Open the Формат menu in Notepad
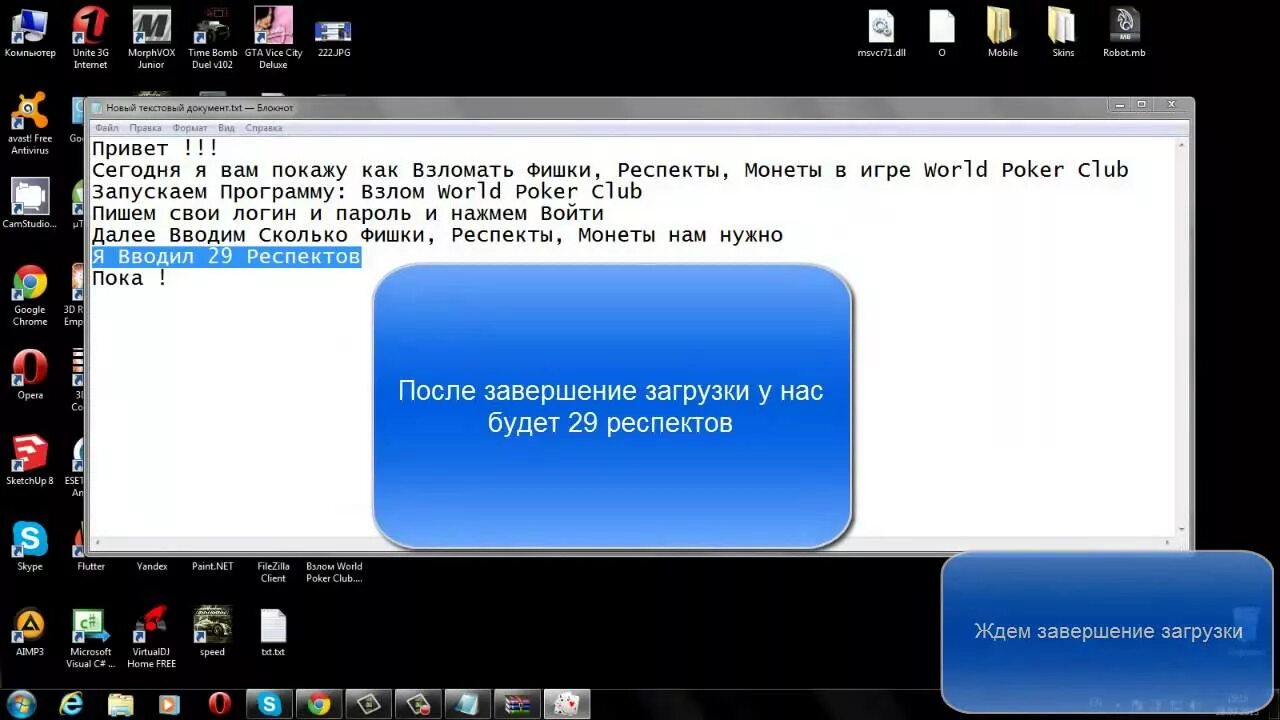The width and height of the screenshot is (1280, 720). click(190, 128)
